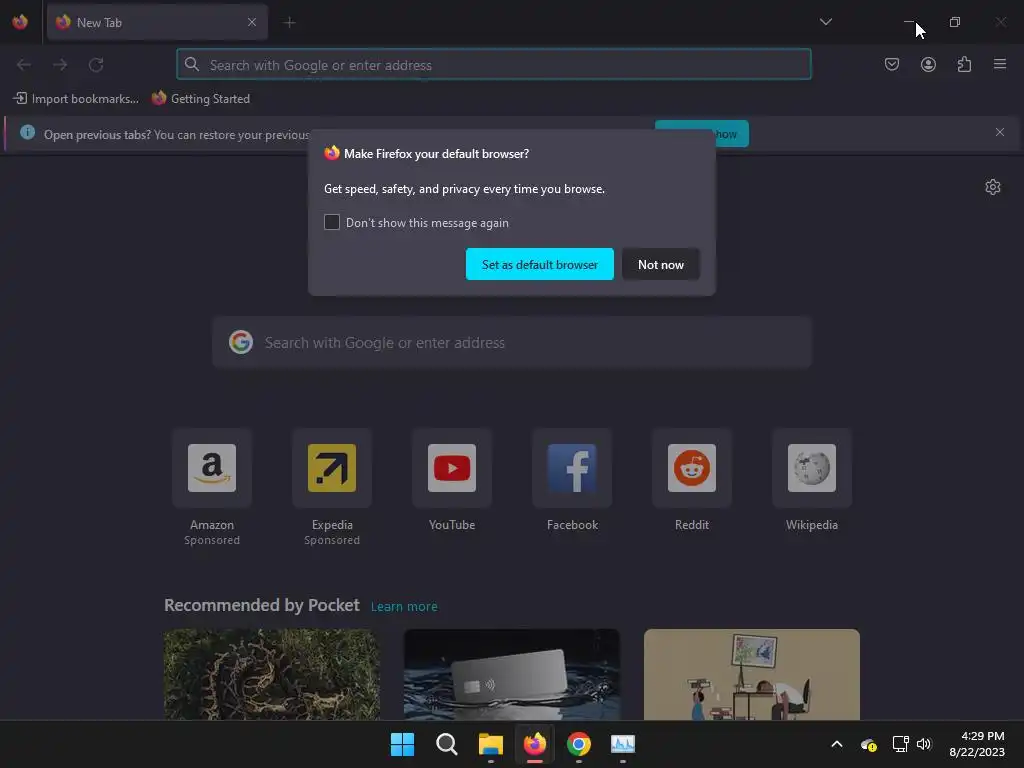Open Getting Started bookmark
1024x768 pixels.
201,99
